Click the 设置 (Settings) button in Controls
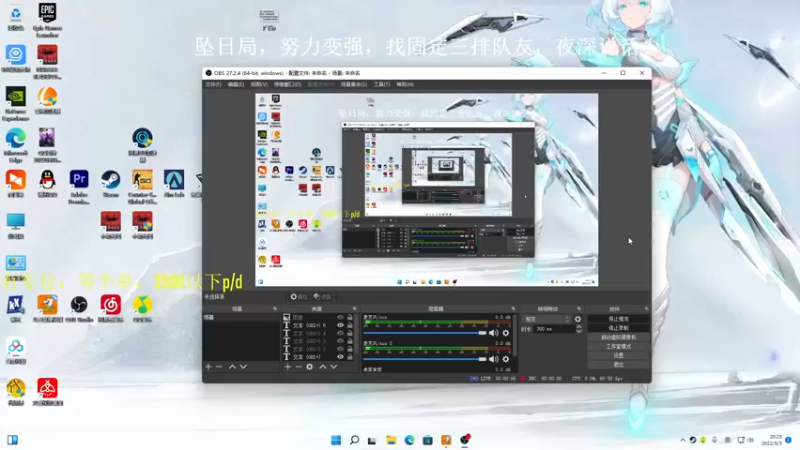The width and height of the screenshot is (800, 450). 618,356
